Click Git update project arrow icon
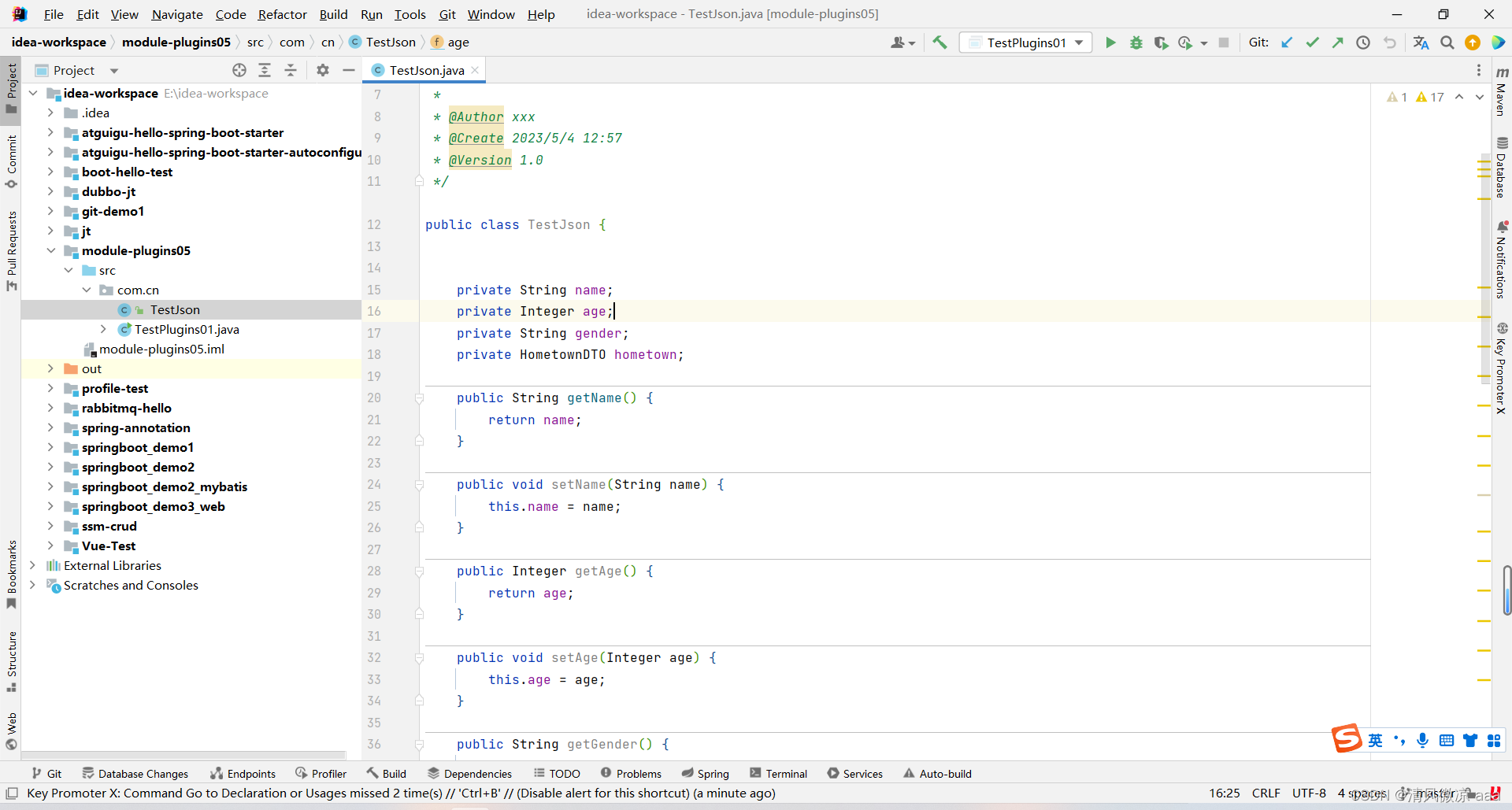Screen dimensions: 1512x810 1287,43
